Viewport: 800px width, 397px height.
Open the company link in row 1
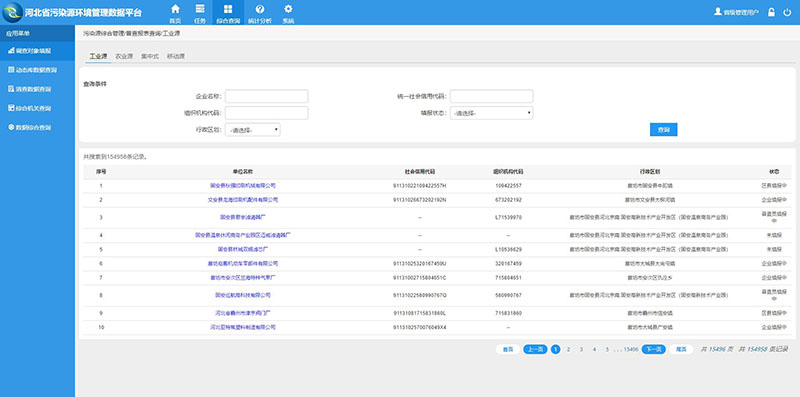point(243,186)
